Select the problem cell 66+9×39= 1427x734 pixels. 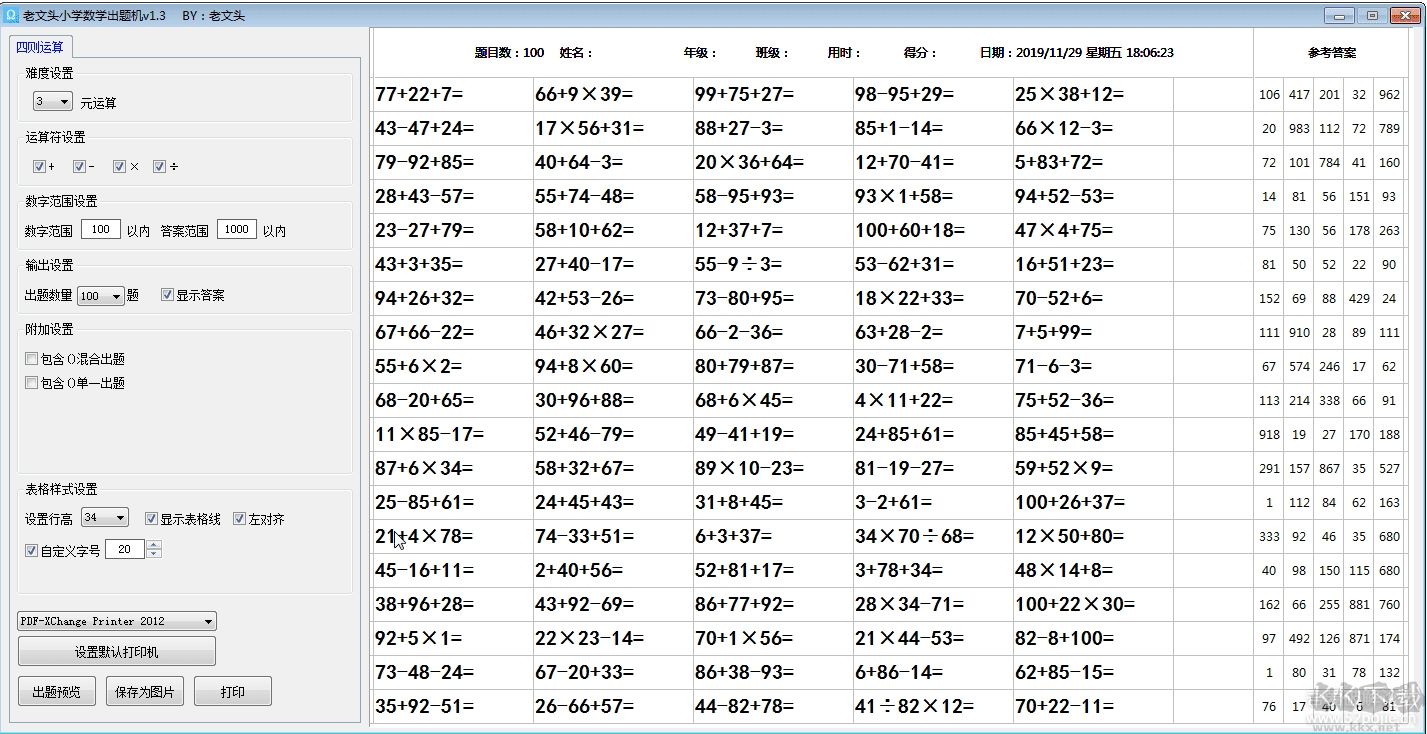tap(613, 95)
